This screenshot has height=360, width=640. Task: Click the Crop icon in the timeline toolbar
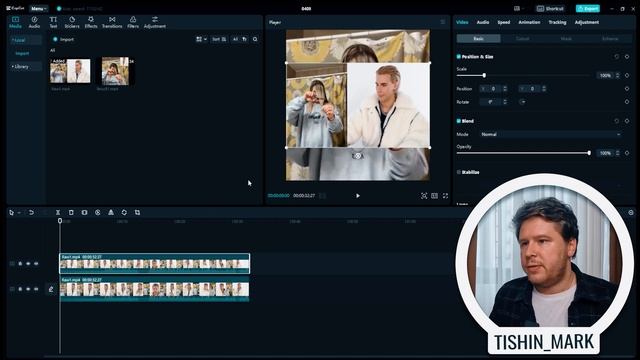pyautogui.click(x=137, y=212)
